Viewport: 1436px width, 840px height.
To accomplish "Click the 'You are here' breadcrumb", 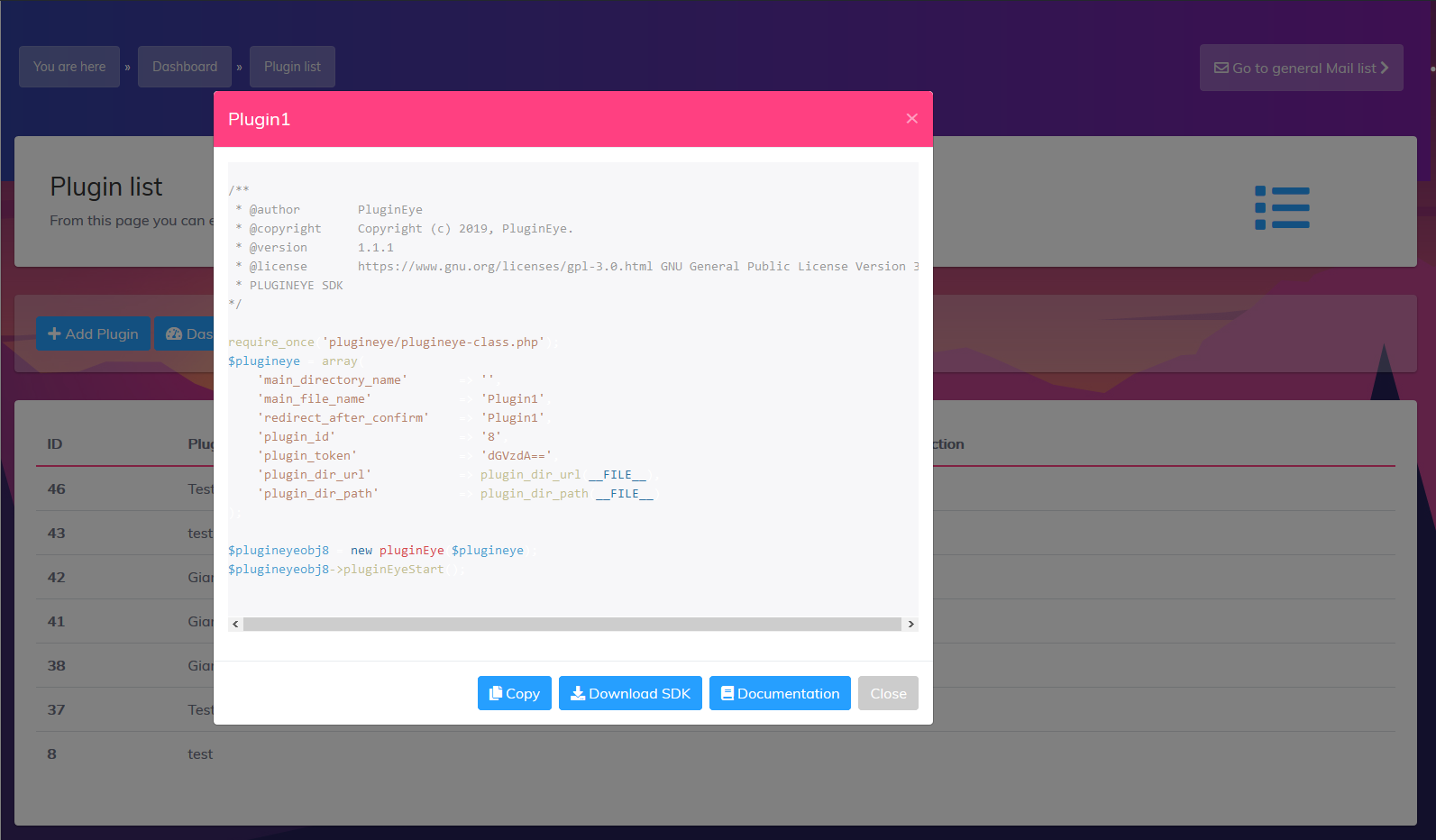I will 69,67.
